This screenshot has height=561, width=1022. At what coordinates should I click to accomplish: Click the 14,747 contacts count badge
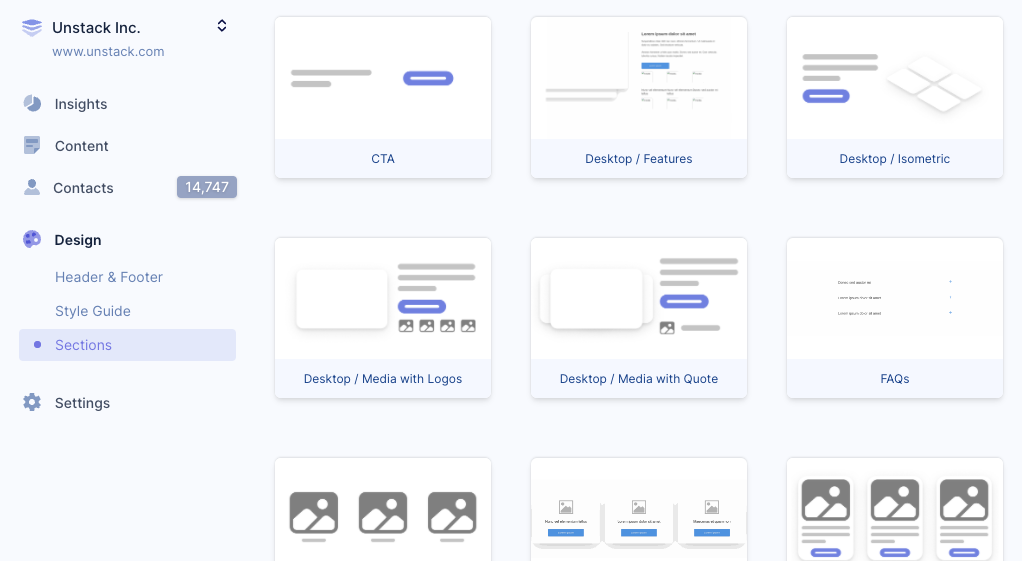[x=206, y=187]
